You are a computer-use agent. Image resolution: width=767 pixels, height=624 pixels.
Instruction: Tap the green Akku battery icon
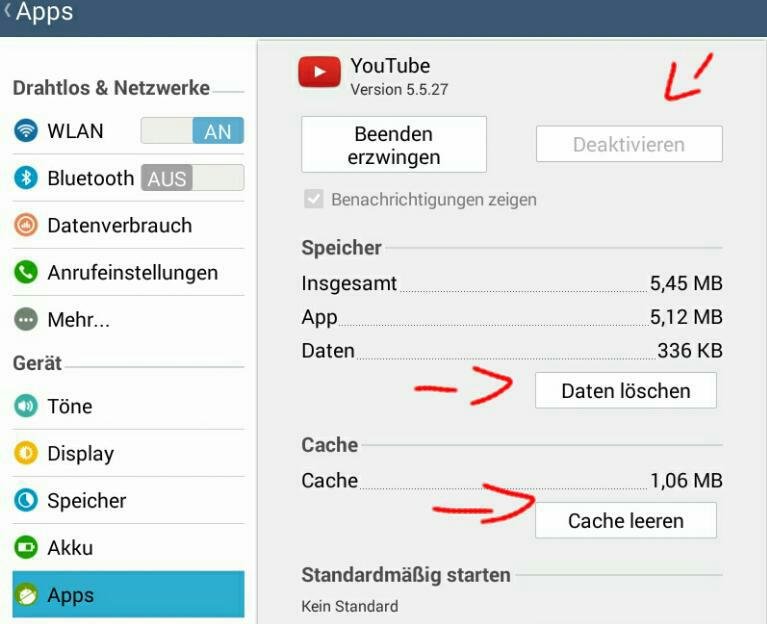point(25,547)
